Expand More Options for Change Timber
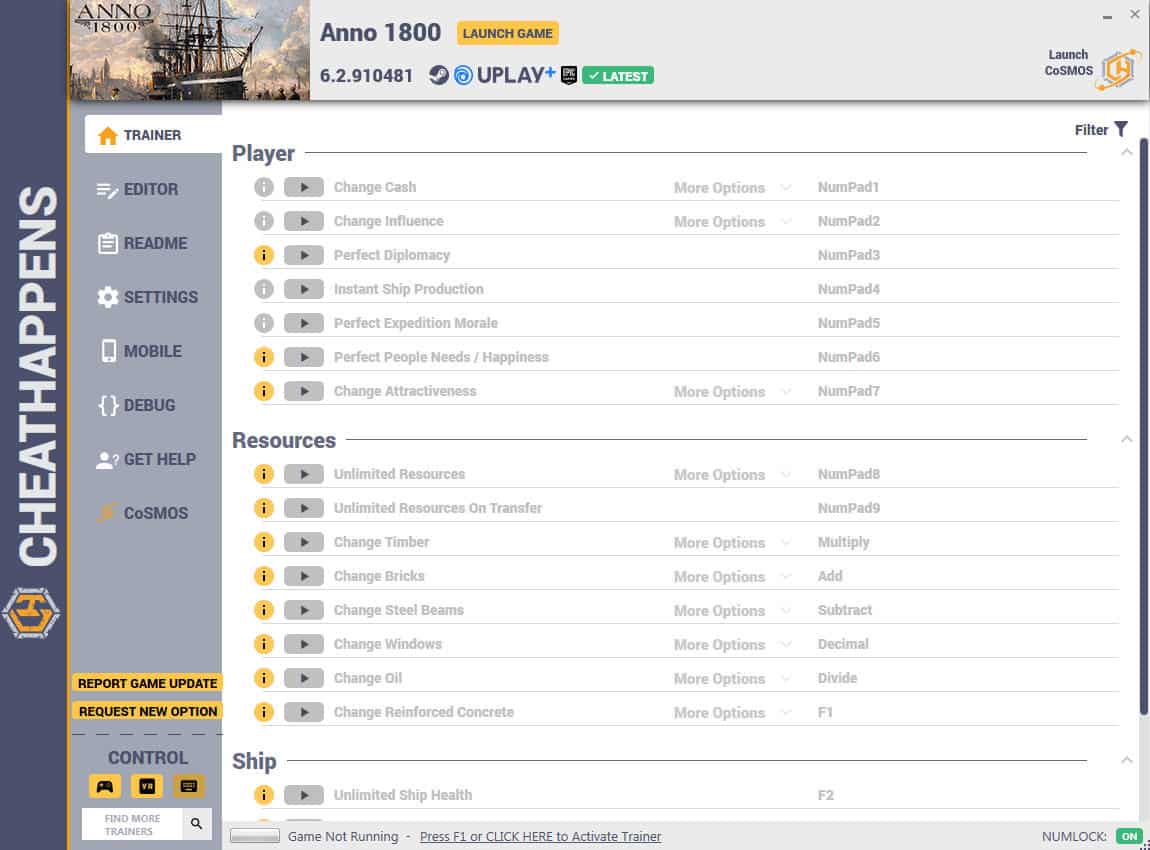The width and height of the screenshot is (1150, 850). [733, 543]
